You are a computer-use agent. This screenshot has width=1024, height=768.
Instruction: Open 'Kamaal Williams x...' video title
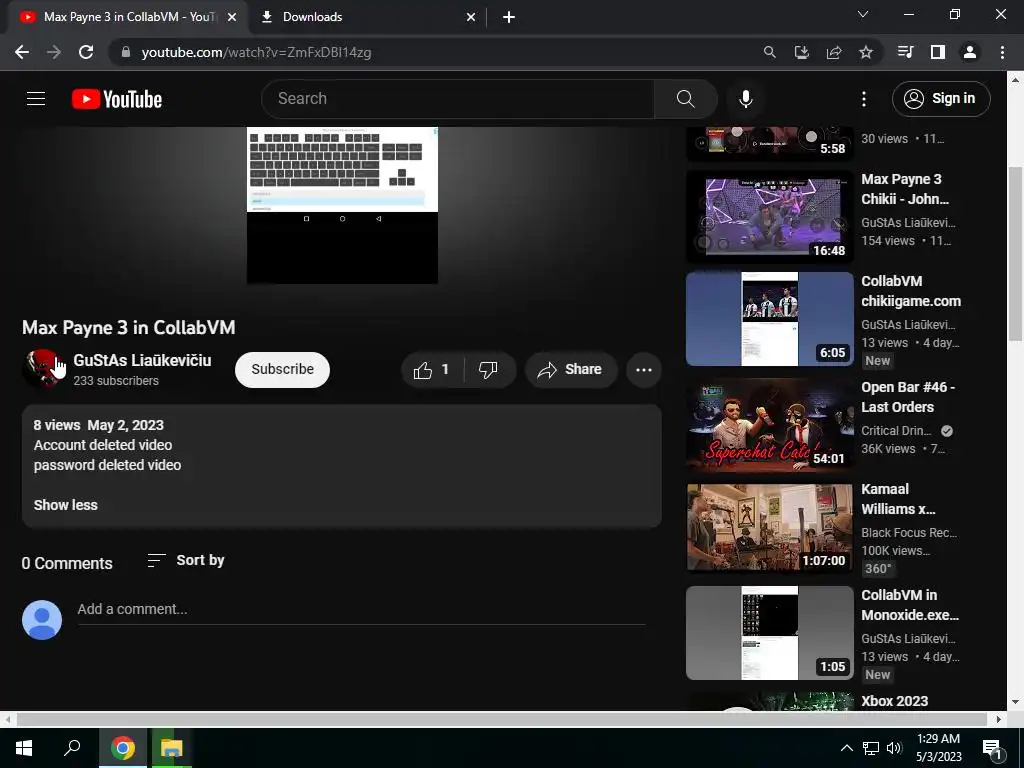(x=898, y=499)
